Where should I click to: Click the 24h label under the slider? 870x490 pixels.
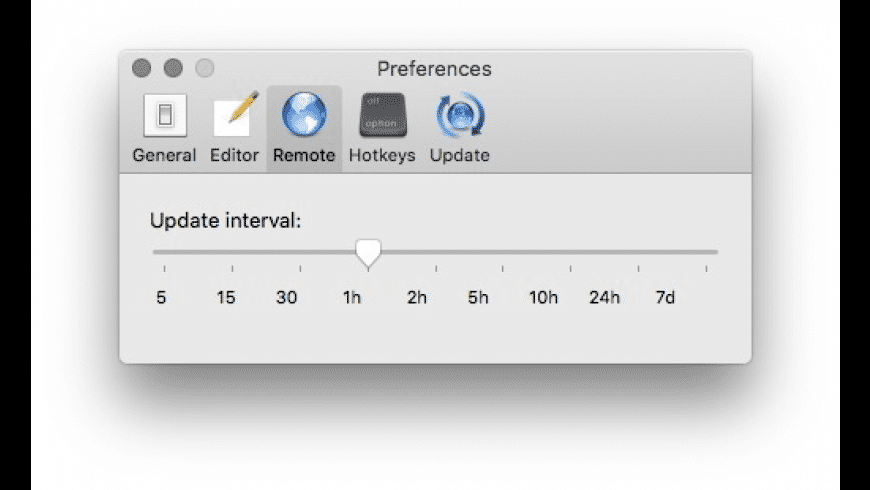pyautogui.click(x=604, y=298)
